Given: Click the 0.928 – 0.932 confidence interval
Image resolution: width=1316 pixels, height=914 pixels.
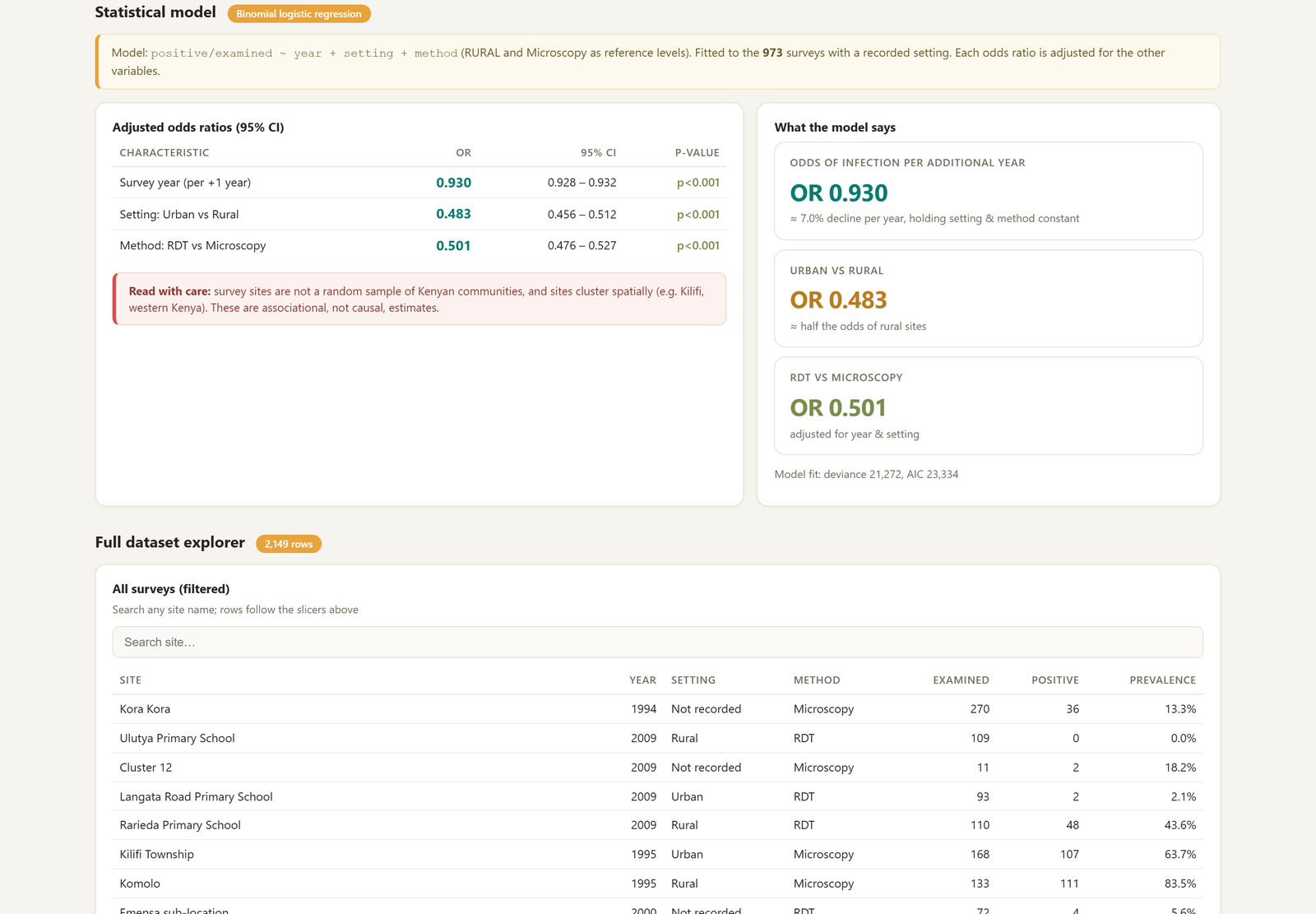Looking at the screenshot, I should pos(582,183).
